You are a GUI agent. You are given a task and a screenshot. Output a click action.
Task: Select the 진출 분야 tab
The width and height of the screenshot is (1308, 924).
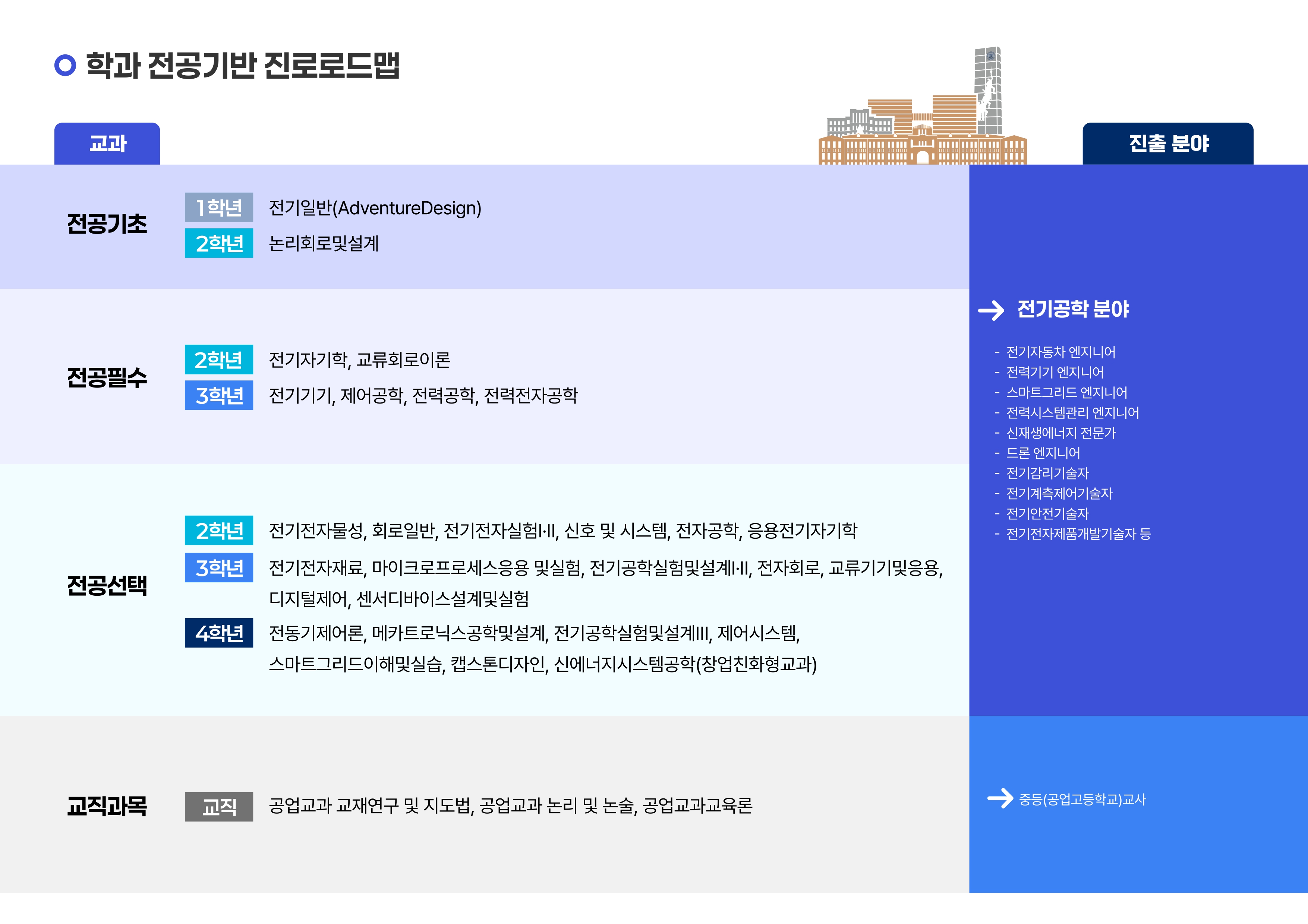(1168, 143)
